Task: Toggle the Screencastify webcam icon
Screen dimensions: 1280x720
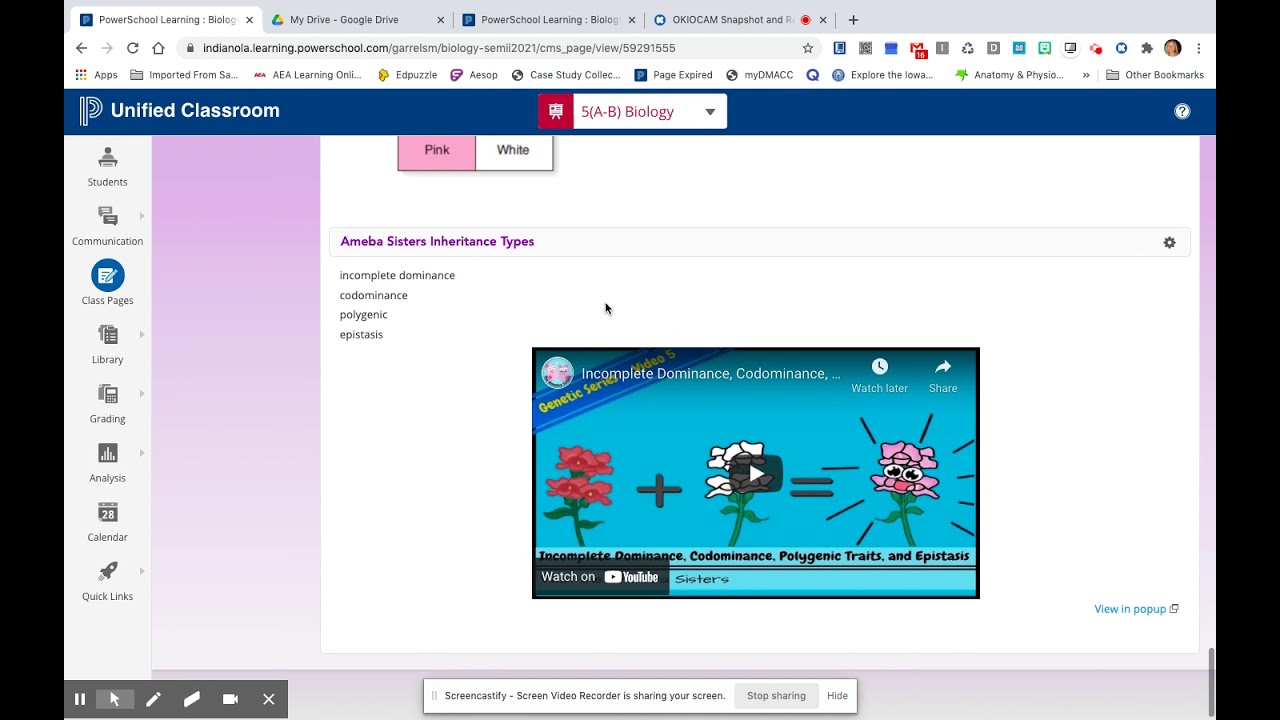Action: 230,699
